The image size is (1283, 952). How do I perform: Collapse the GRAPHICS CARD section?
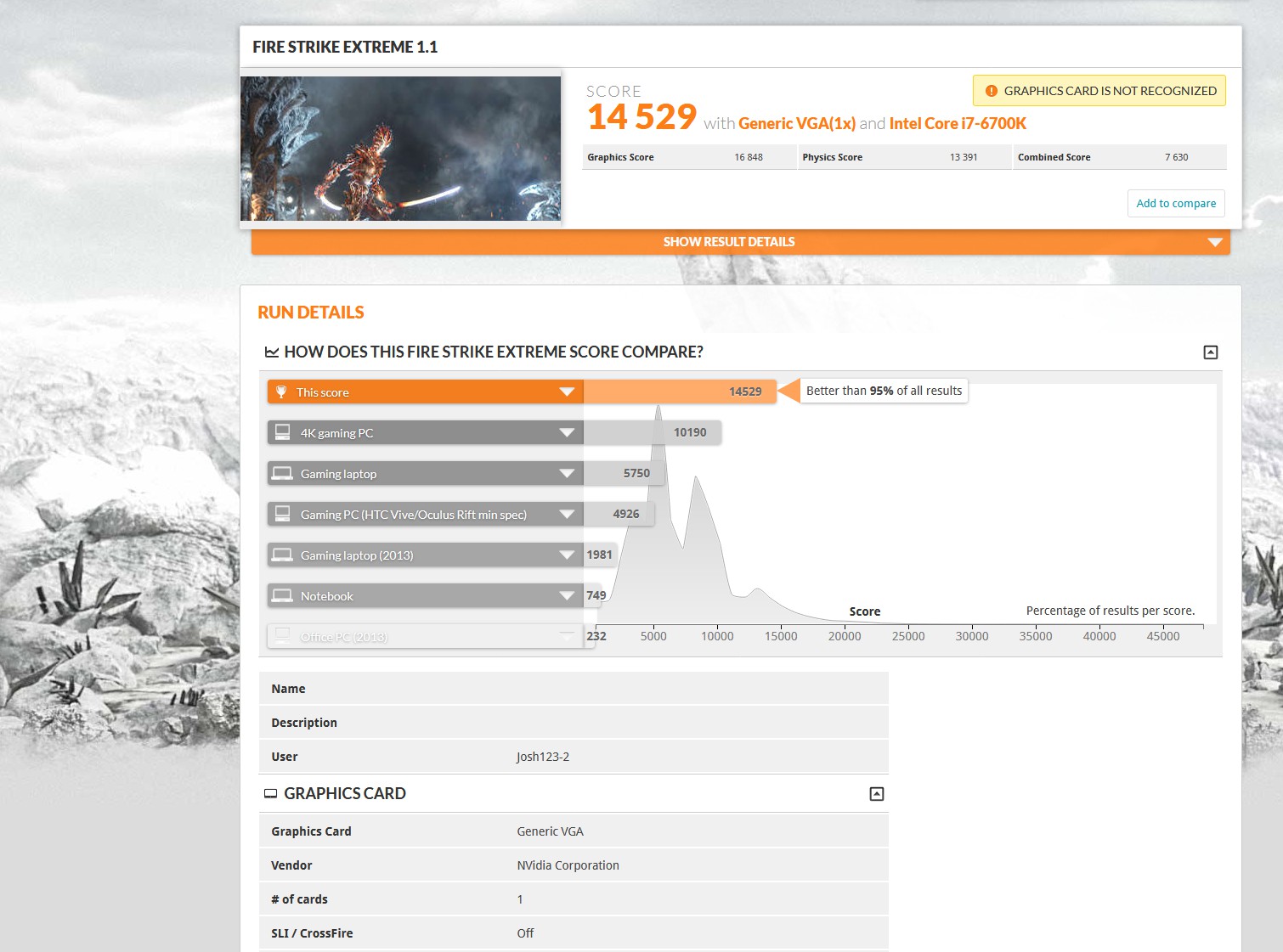click(877, 794)
